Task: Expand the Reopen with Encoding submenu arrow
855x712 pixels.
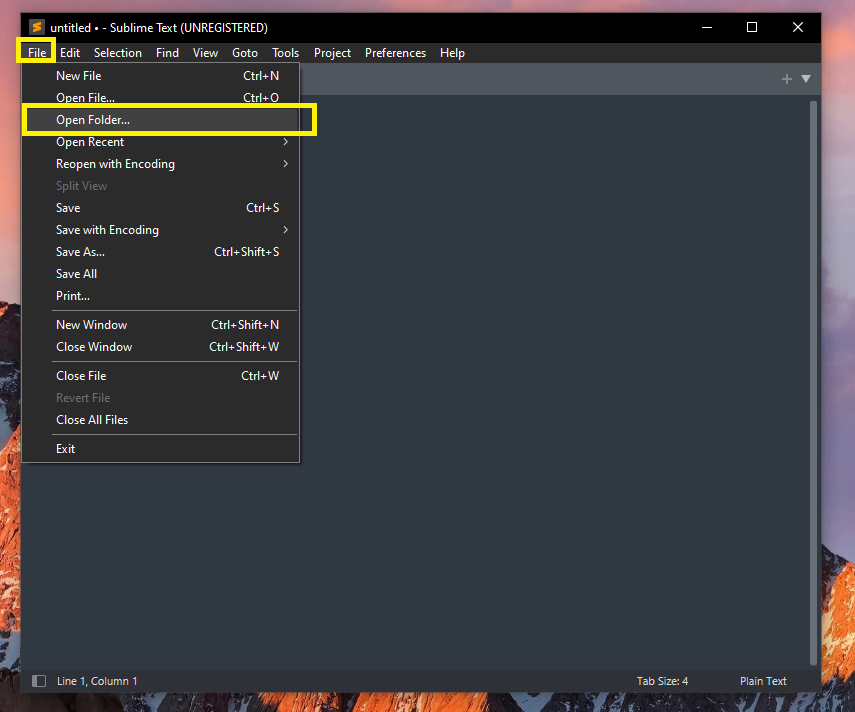Action: click(285, 164)
